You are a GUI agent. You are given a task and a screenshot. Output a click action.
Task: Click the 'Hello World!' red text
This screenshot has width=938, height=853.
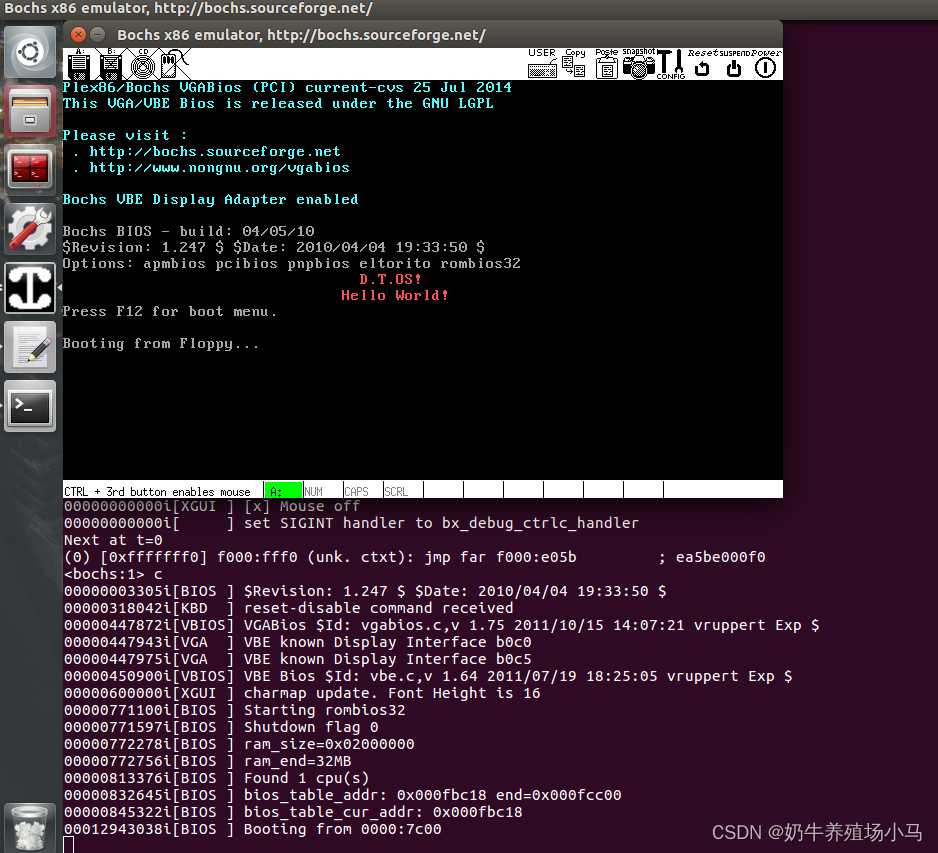tap(395, 295)
